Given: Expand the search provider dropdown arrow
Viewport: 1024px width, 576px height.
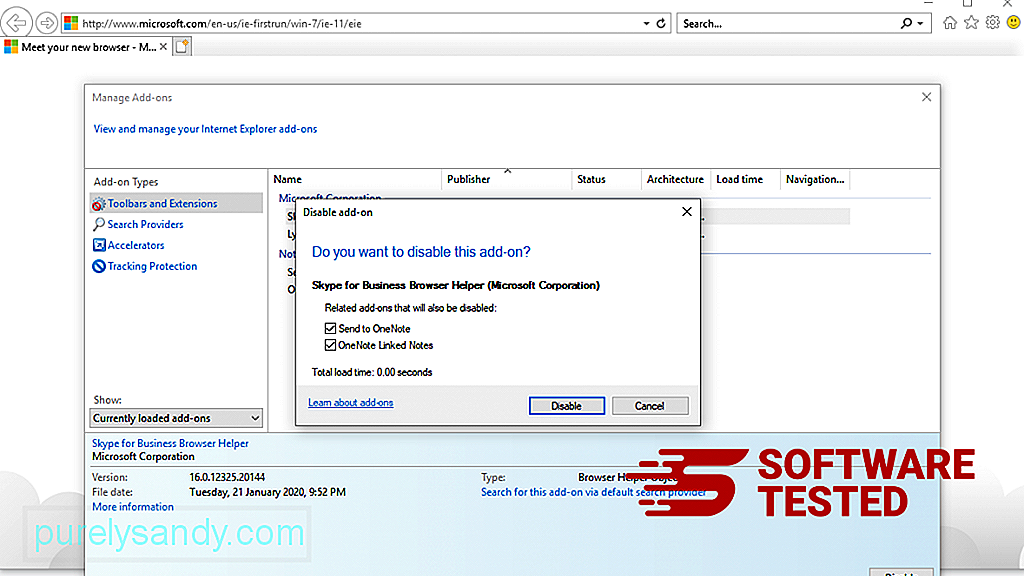Looking at the screenshot, I should point(920,24).
